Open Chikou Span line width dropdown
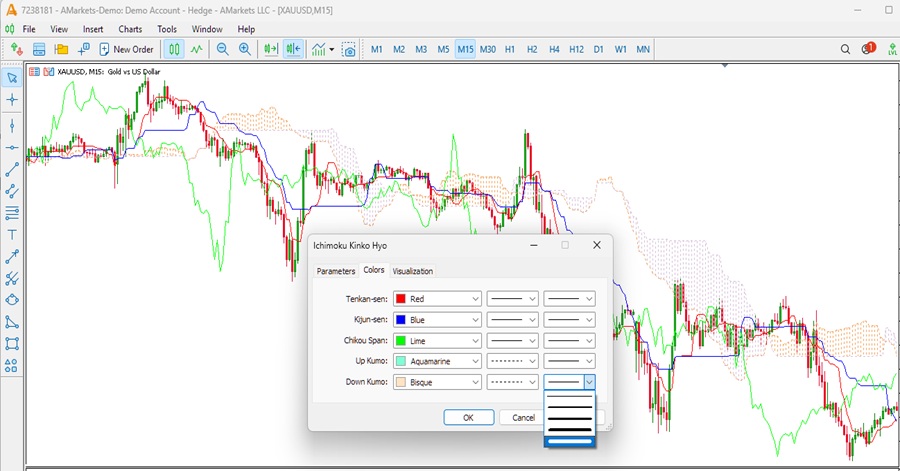Screen dimensions: 900x471 (x=569, y=341)
